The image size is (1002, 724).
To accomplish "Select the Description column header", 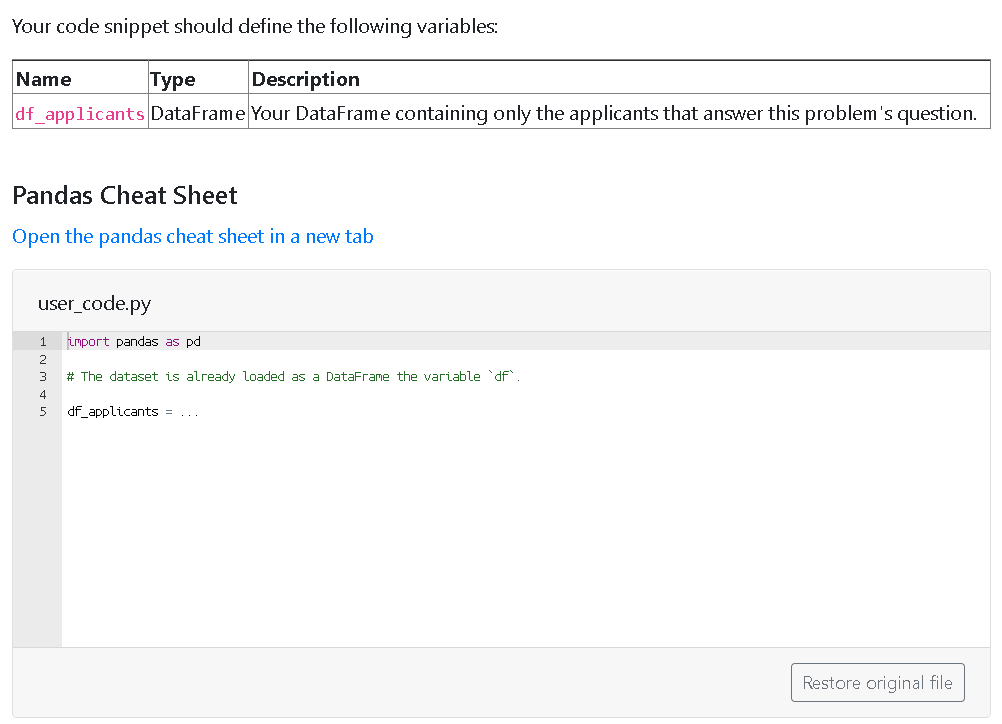I will tap(306, 78).
